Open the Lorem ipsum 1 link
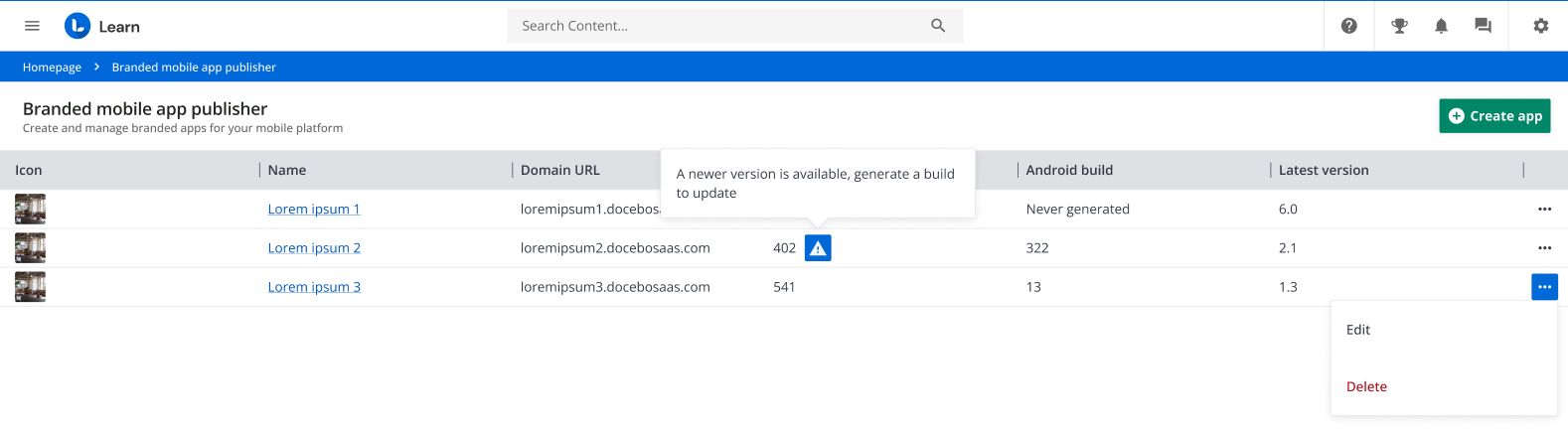1568x437 pixels. coord(314,210)
